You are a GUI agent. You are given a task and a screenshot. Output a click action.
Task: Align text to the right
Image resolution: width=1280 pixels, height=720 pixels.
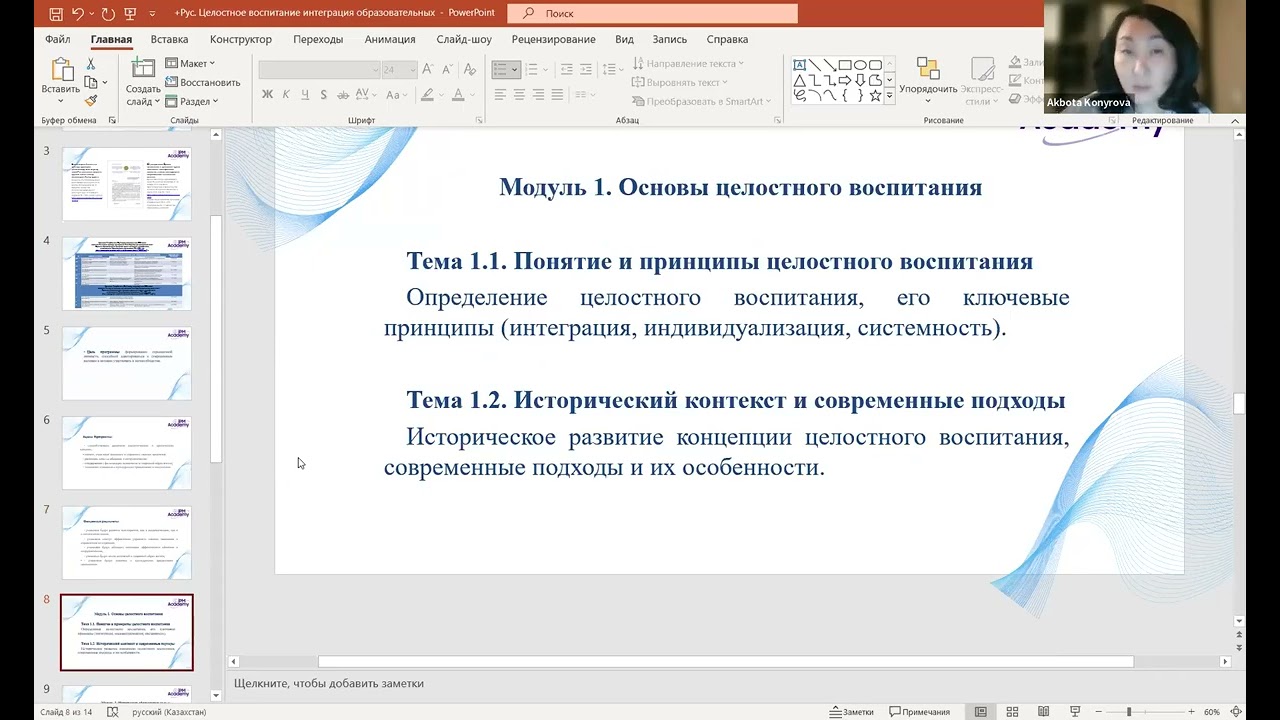(538, 95)
